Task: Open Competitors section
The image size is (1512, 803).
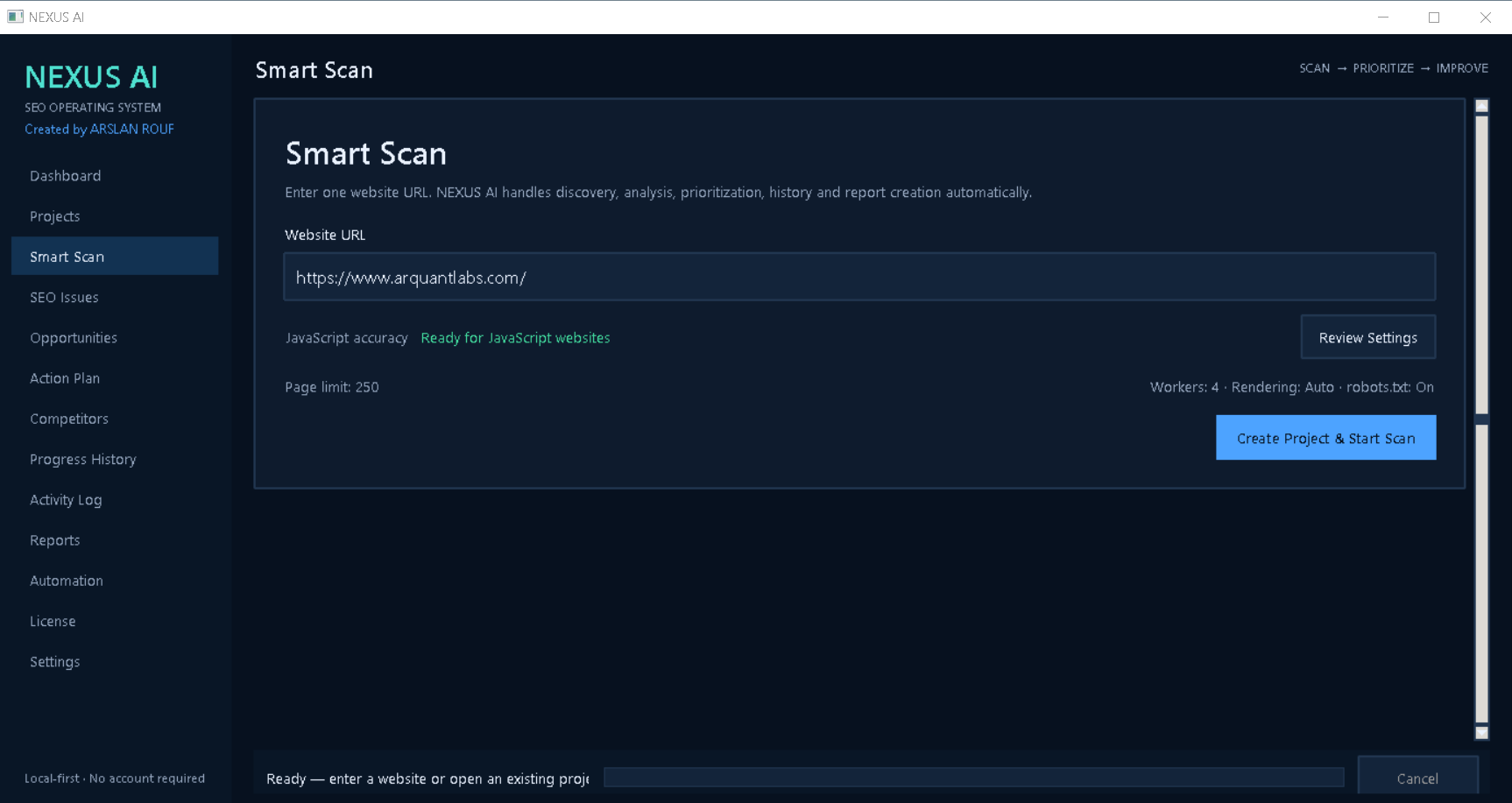Action: (115, 419)
